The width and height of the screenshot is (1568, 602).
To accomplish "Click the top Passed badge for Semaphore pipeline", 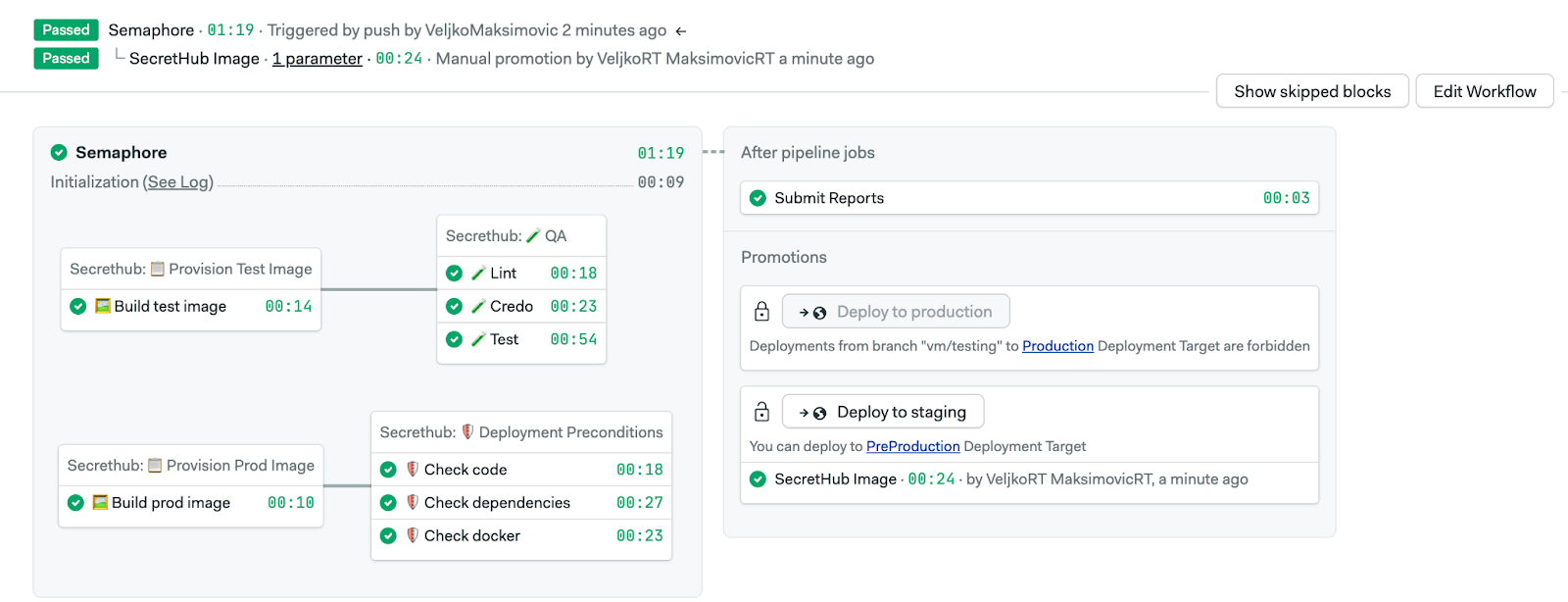I will point(66,30).
